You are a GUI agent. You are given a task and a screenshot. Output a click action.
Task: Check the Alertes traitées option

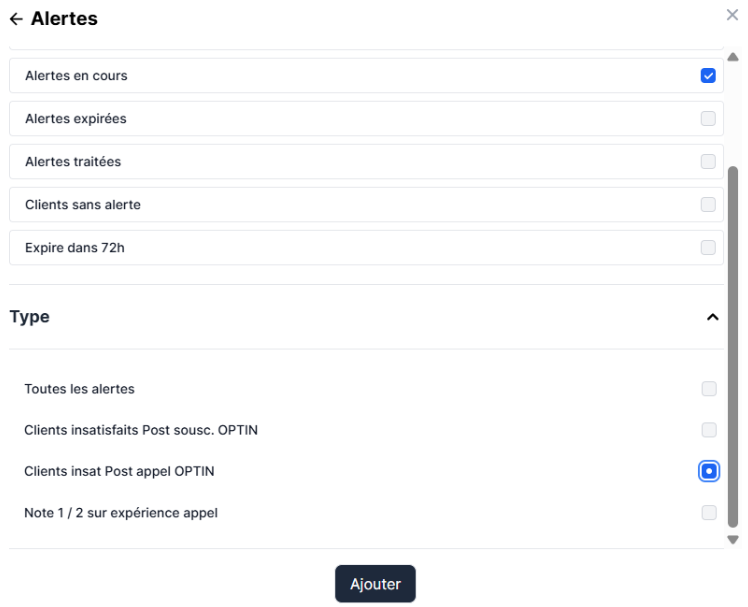(708, 162)
